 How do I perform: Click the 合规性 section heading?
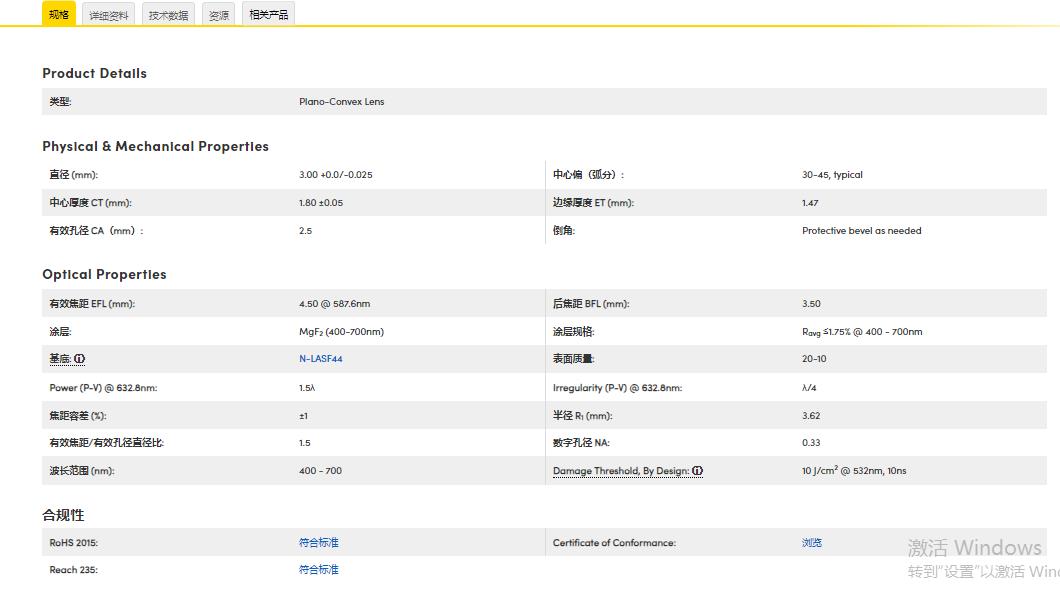[63, 515]
